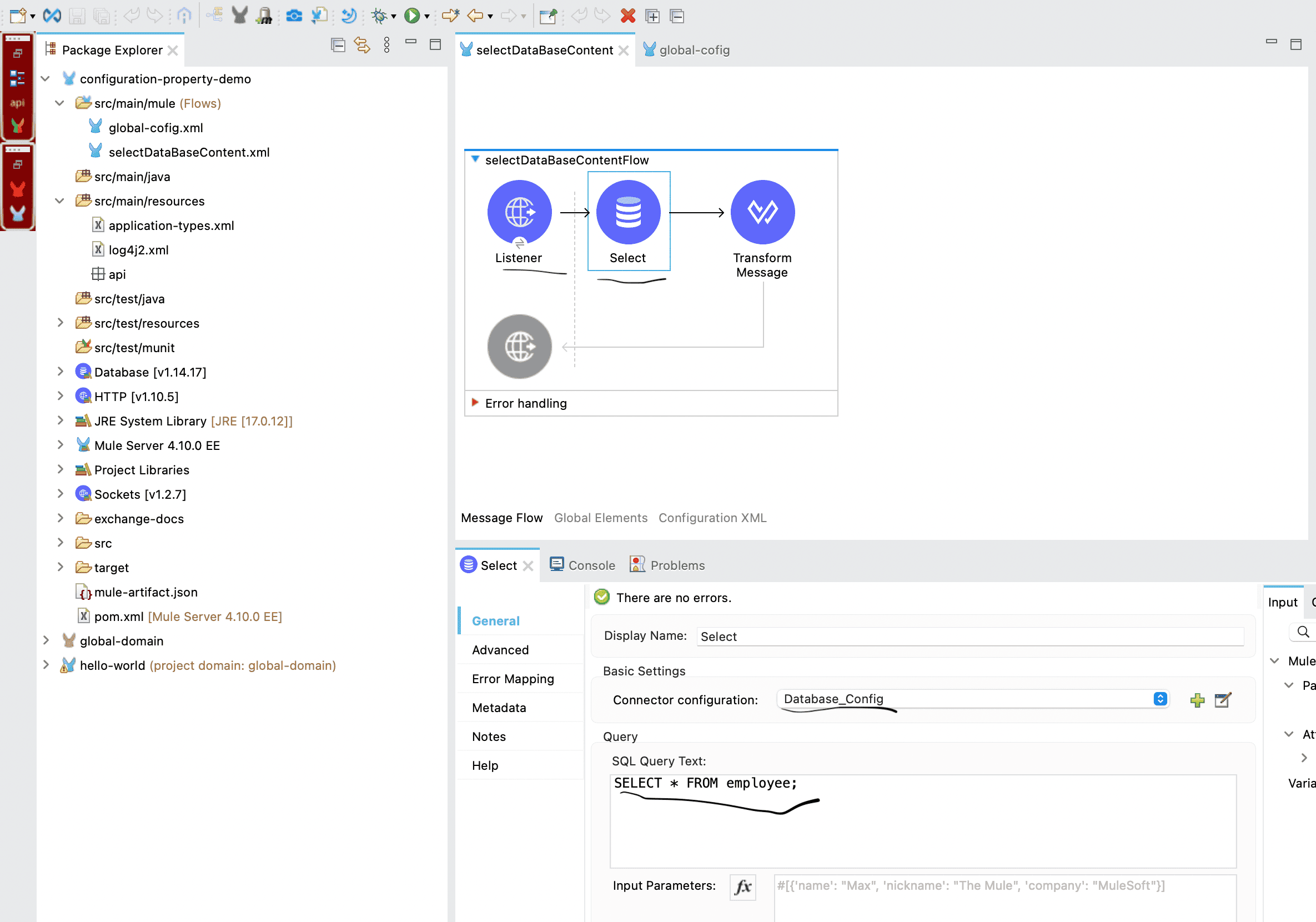Switch to the Configuration XML view

tap(712, 518)
